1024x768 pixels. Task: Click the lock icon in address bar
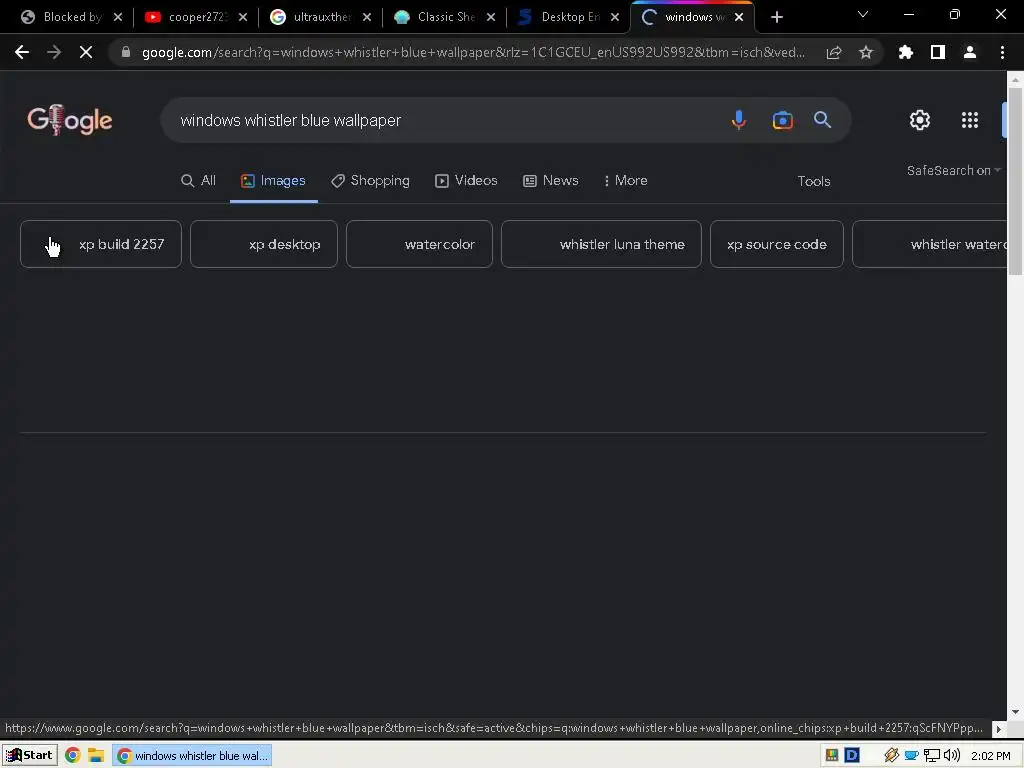[x=126, y=52]
